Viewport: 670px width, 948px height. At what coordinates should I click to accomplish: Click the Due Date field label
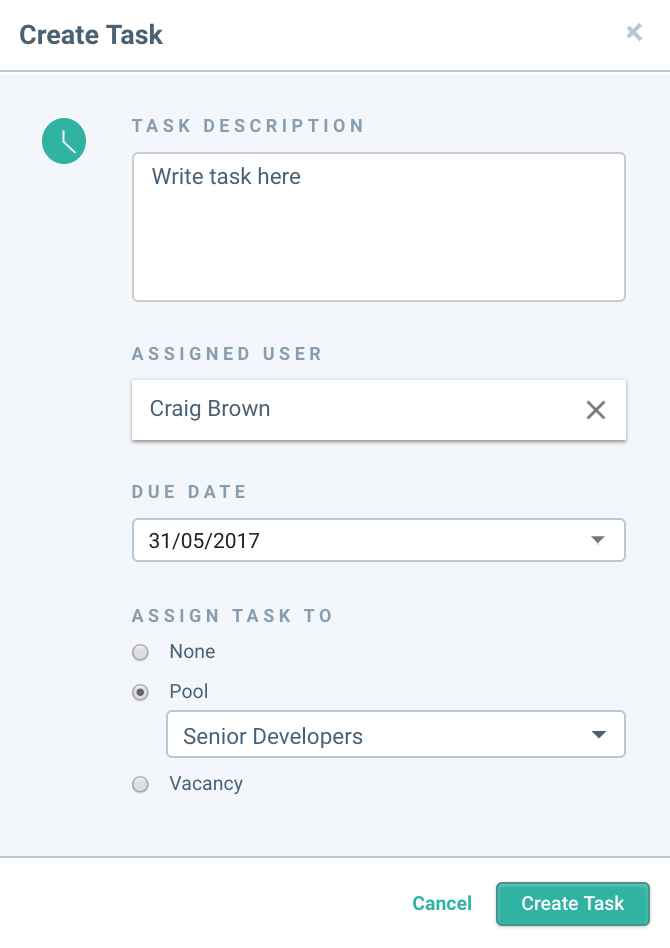(189, 492)
